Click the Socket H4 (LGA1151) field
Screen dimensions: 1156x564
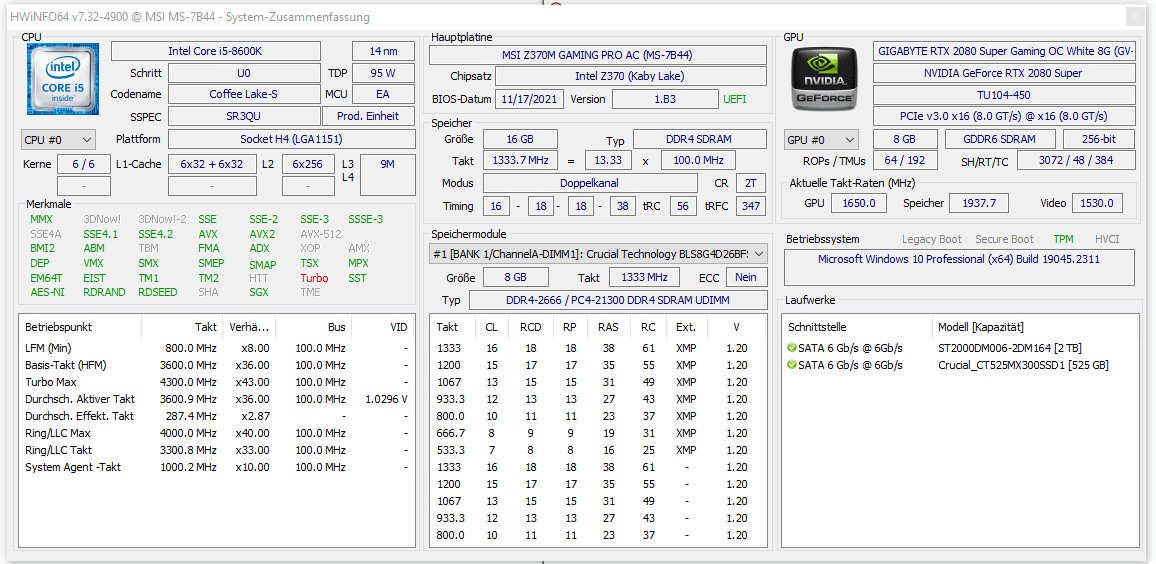click(291, 139)
